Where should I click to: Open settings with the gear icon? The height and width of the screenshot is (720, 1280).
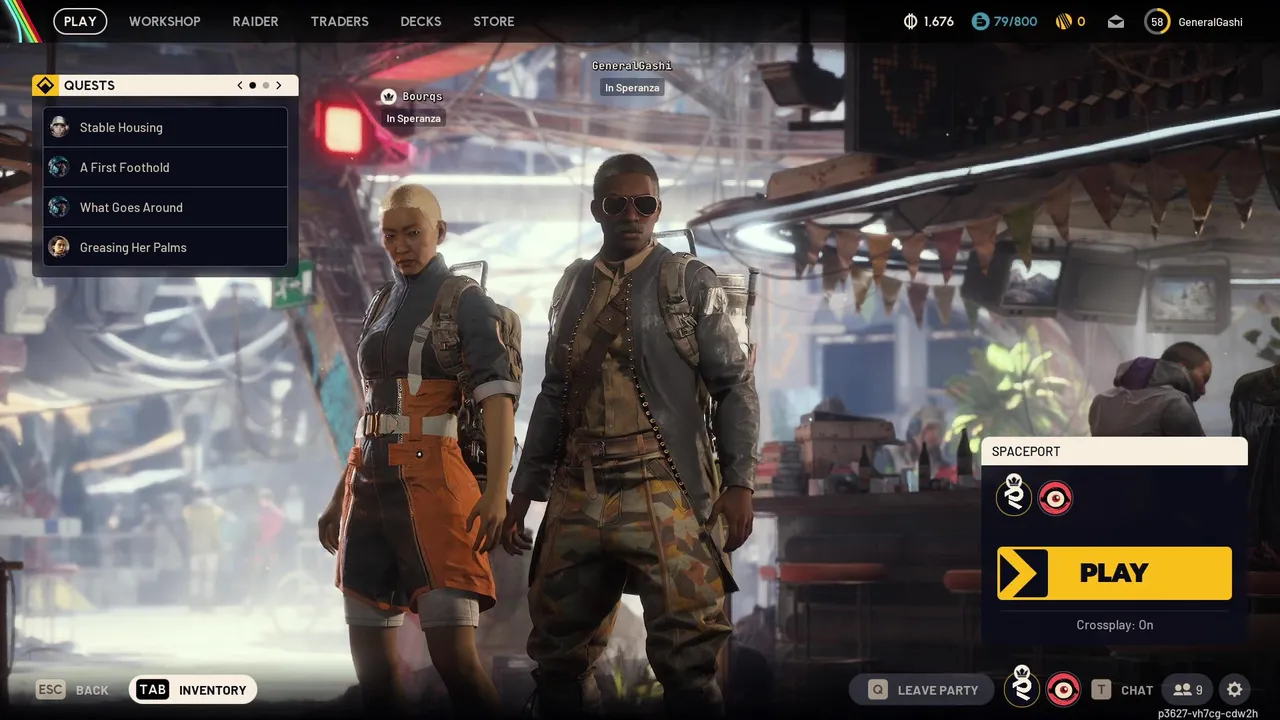1234,689
